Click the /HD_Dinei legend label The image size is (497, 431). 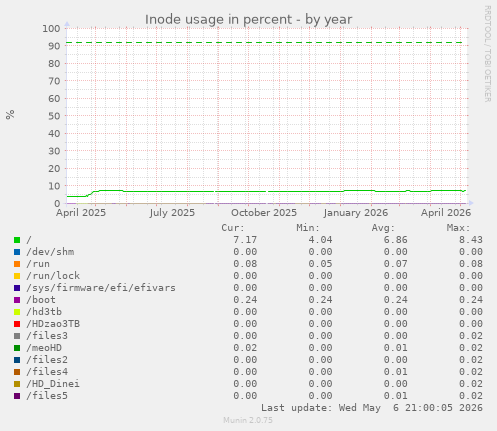(x=53, y=384)
